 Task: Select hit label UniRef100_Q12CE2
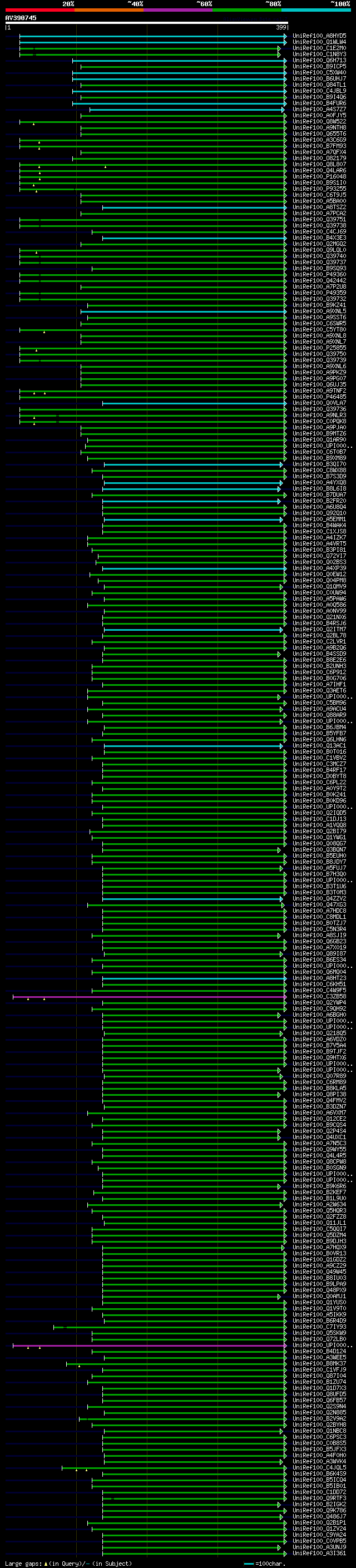pyautogui.click(x=319, y=1119)
